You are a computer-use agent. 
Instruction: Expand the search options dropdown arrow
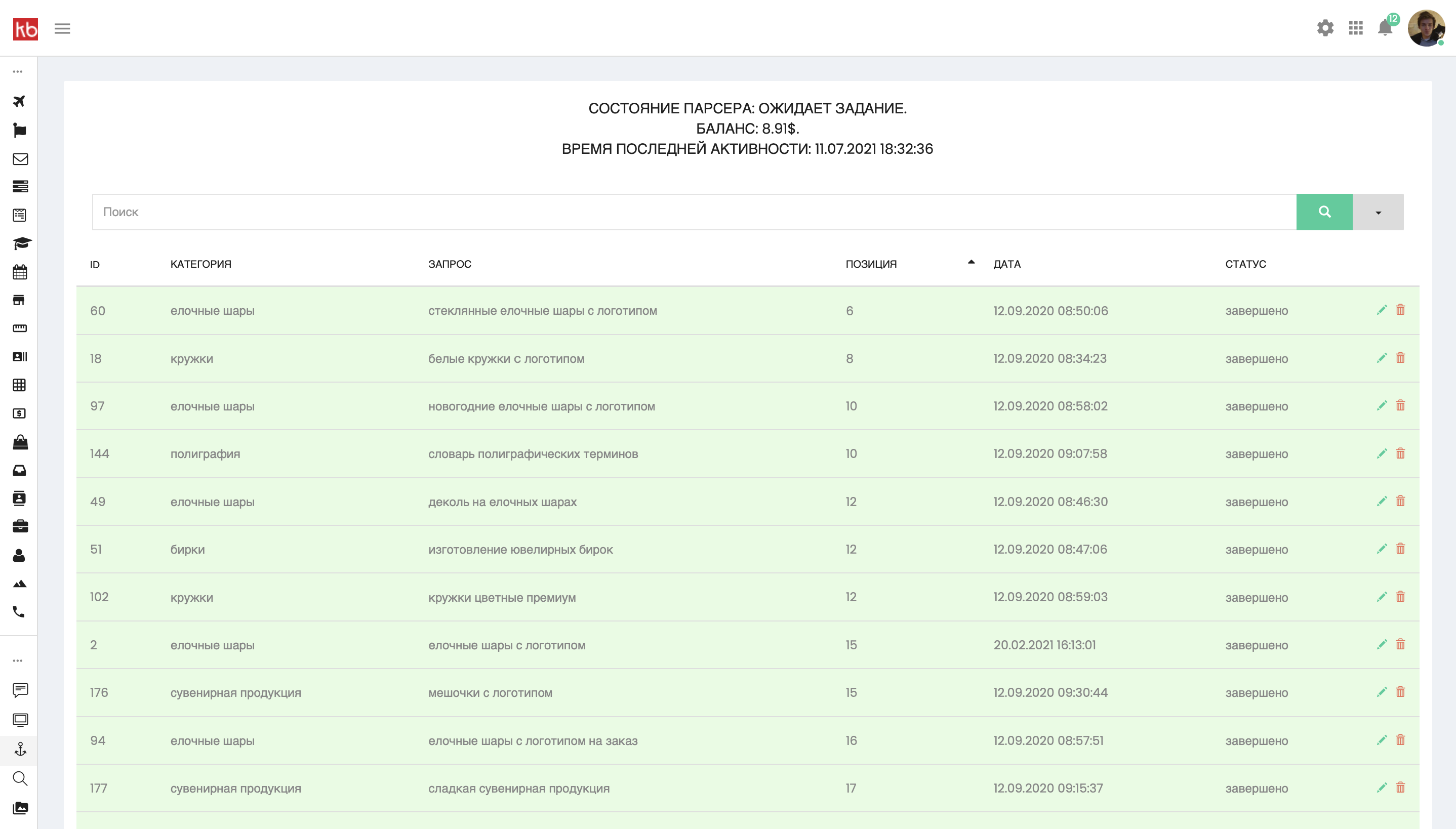coord(1378,213)
